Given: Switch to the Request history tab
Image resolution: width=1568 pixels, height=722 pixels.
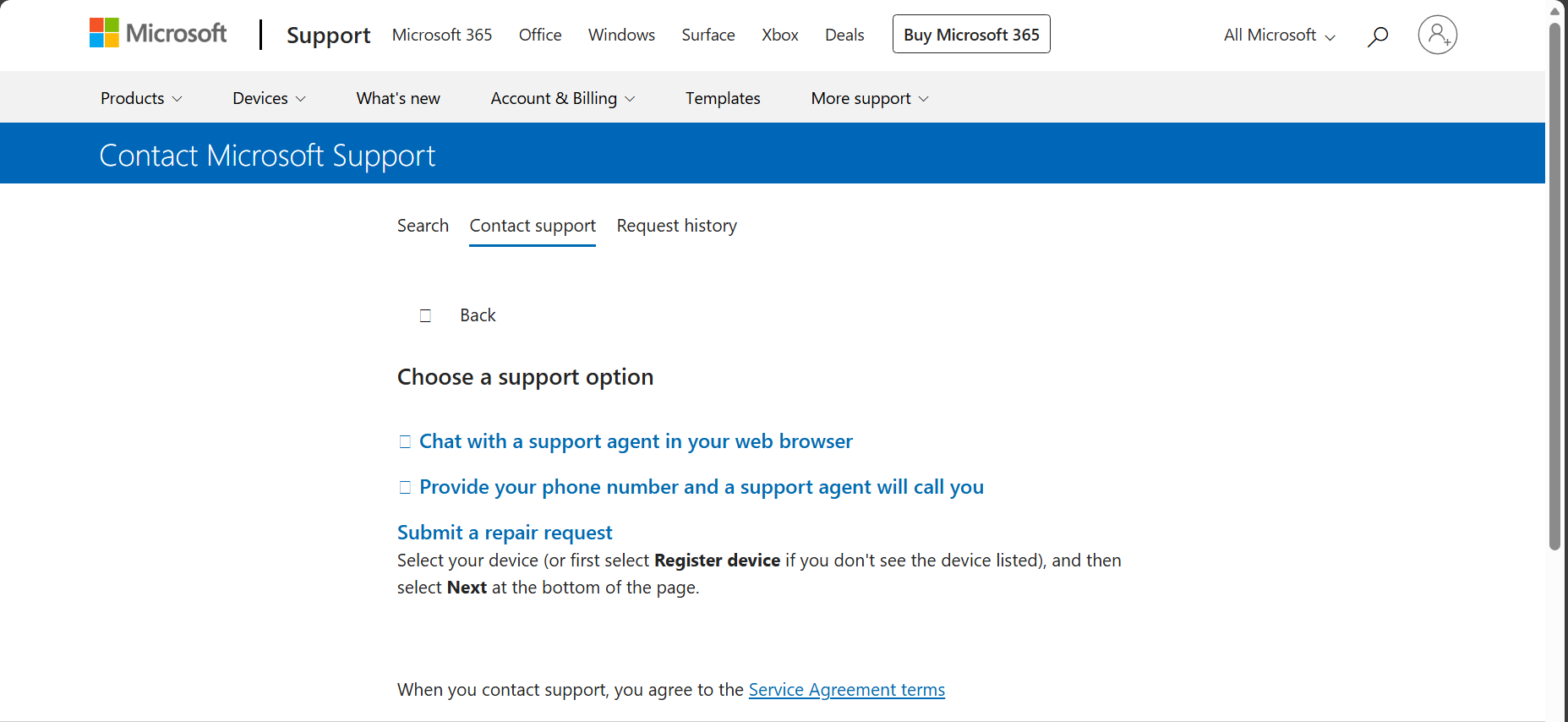Looking at the screenshot, I should pos(676,226).
